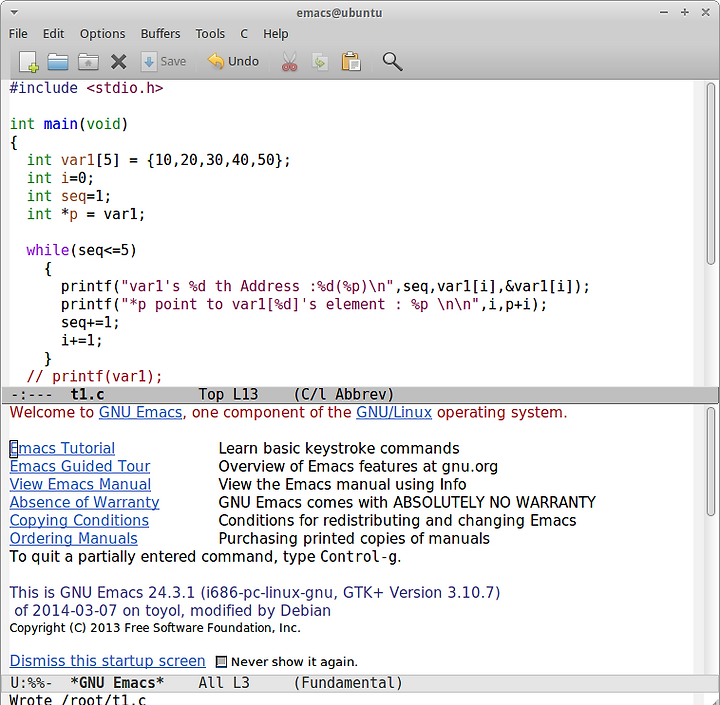Click the 'int i=0;' line
This screenshot has height=705, width=720.
(60, 178)
